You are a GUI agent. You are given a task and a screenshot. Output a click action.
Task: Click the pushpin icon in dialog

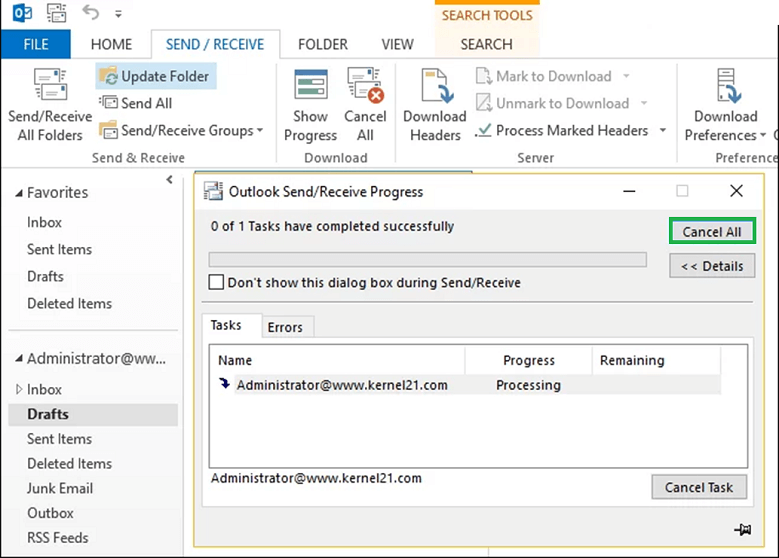[x=743, y=530]
